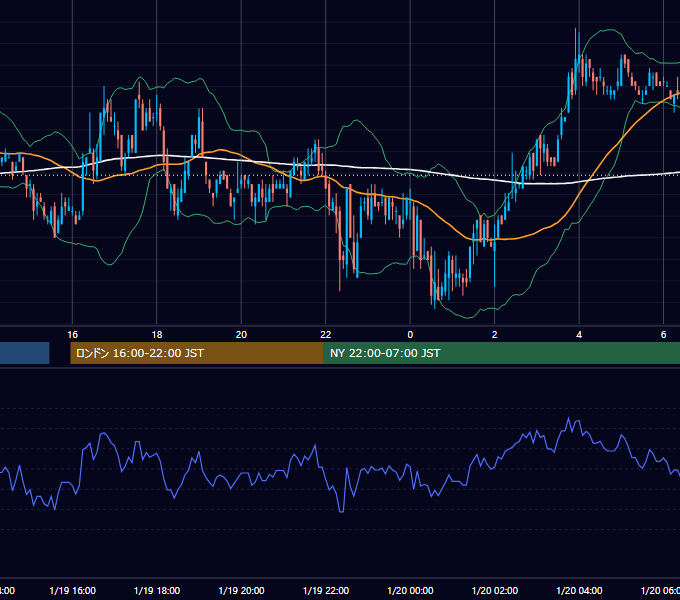Click the 1/19 20:00 label on the lower axis
680x600 pixels.
(x=241, y=591)
